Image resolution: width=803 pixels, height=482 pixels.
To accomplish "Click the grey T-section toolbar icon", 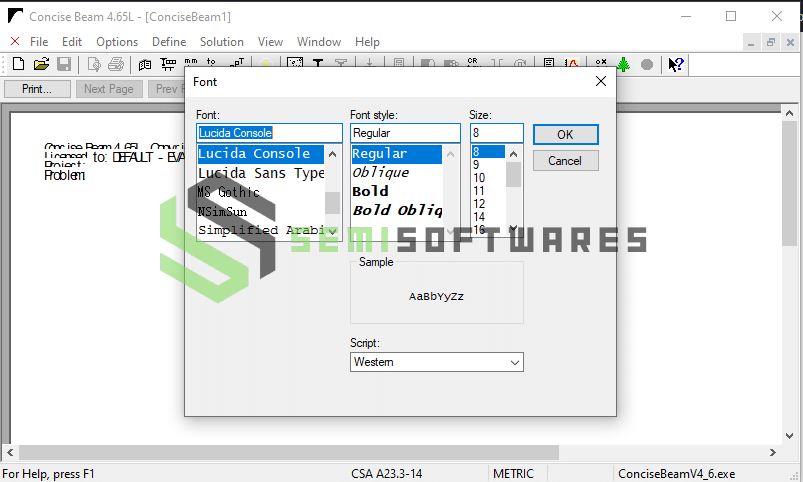I will [341, 63].
